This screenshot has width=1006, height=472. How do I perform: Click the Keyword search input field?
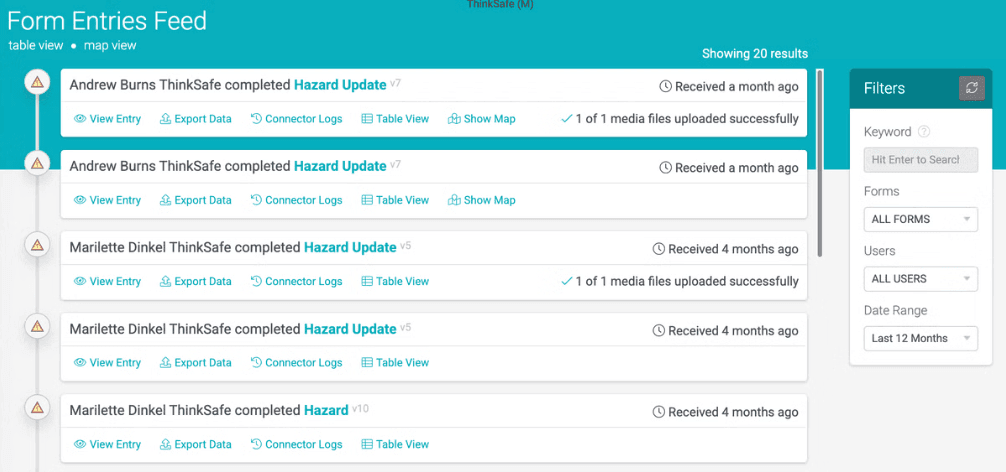[920, 159]
